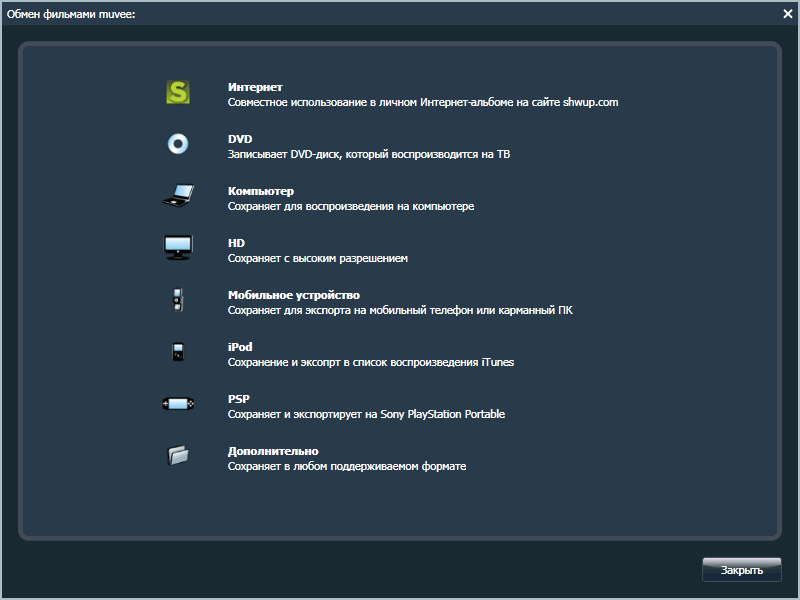Select the laptop Компьютер icon
The height and width of the screenshot is (600, 800).
click(177, 197)
